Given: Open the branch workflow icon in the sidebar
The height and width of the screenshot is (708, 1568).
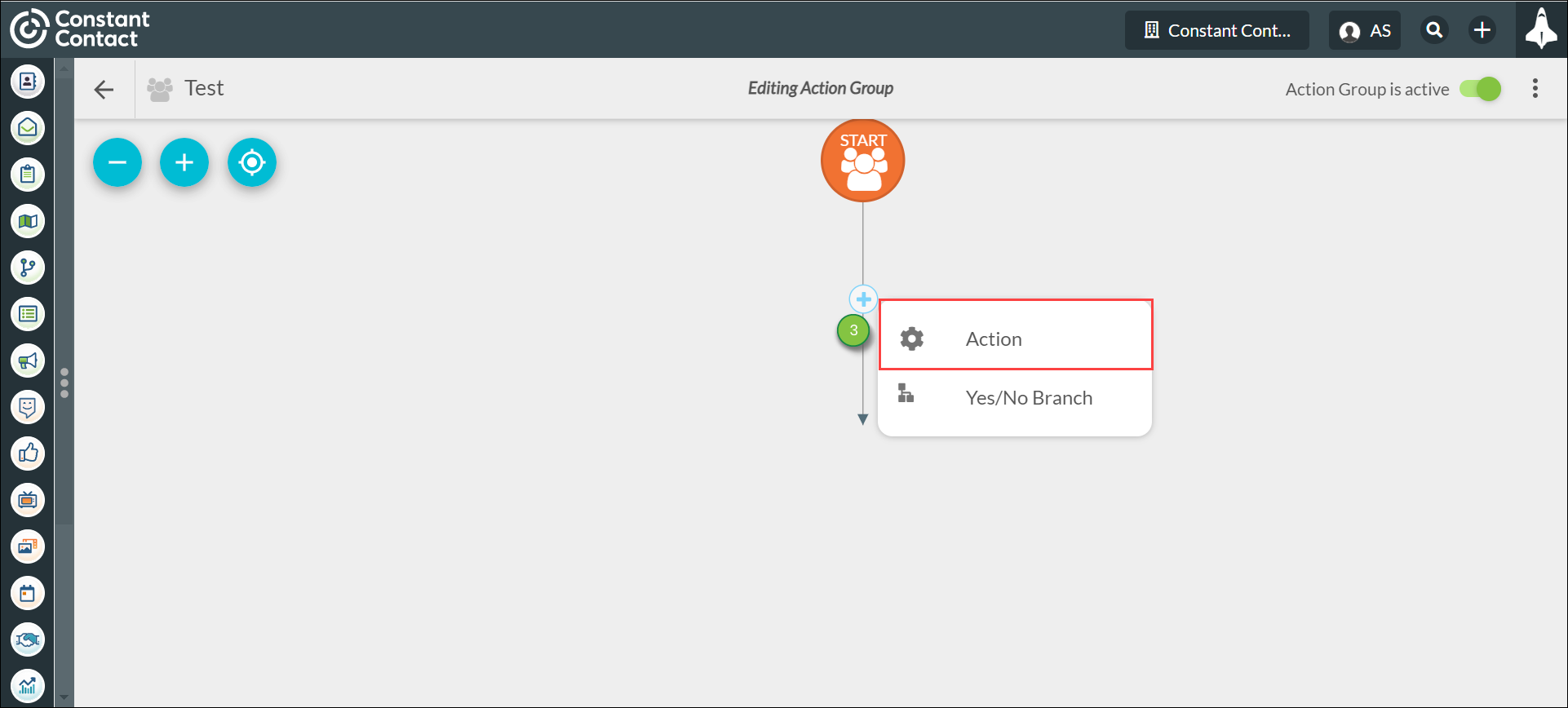Looking at the screenshot, I should click(28, 268).
